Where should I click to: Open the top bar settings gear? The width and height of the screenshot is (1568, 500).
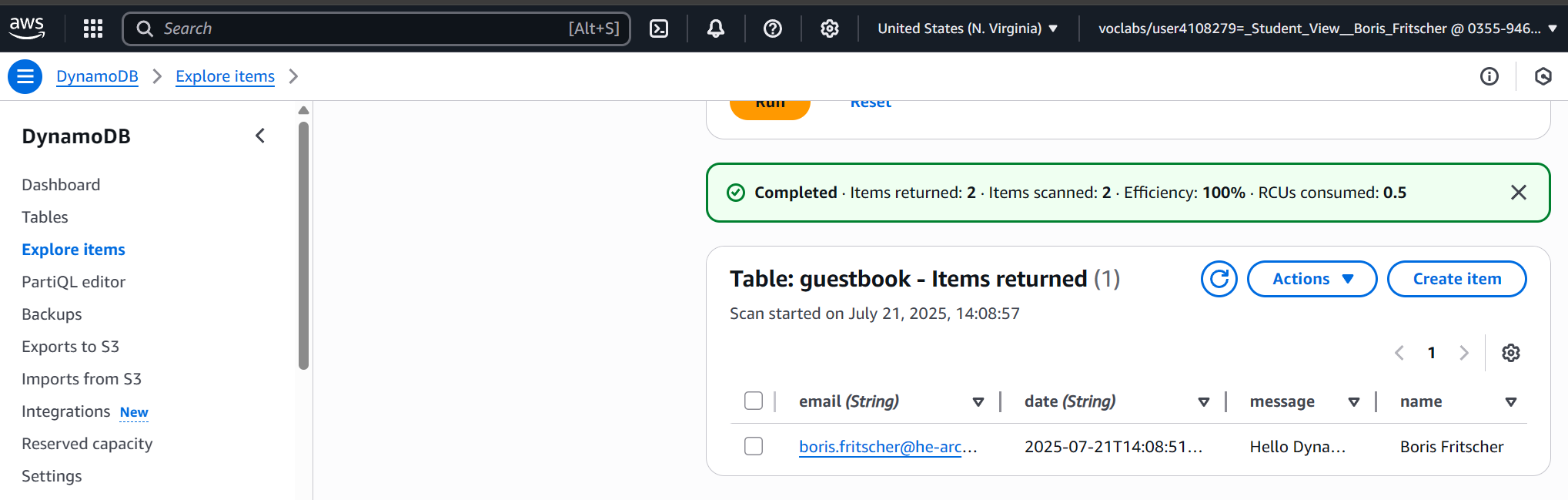tap(829, 29)
